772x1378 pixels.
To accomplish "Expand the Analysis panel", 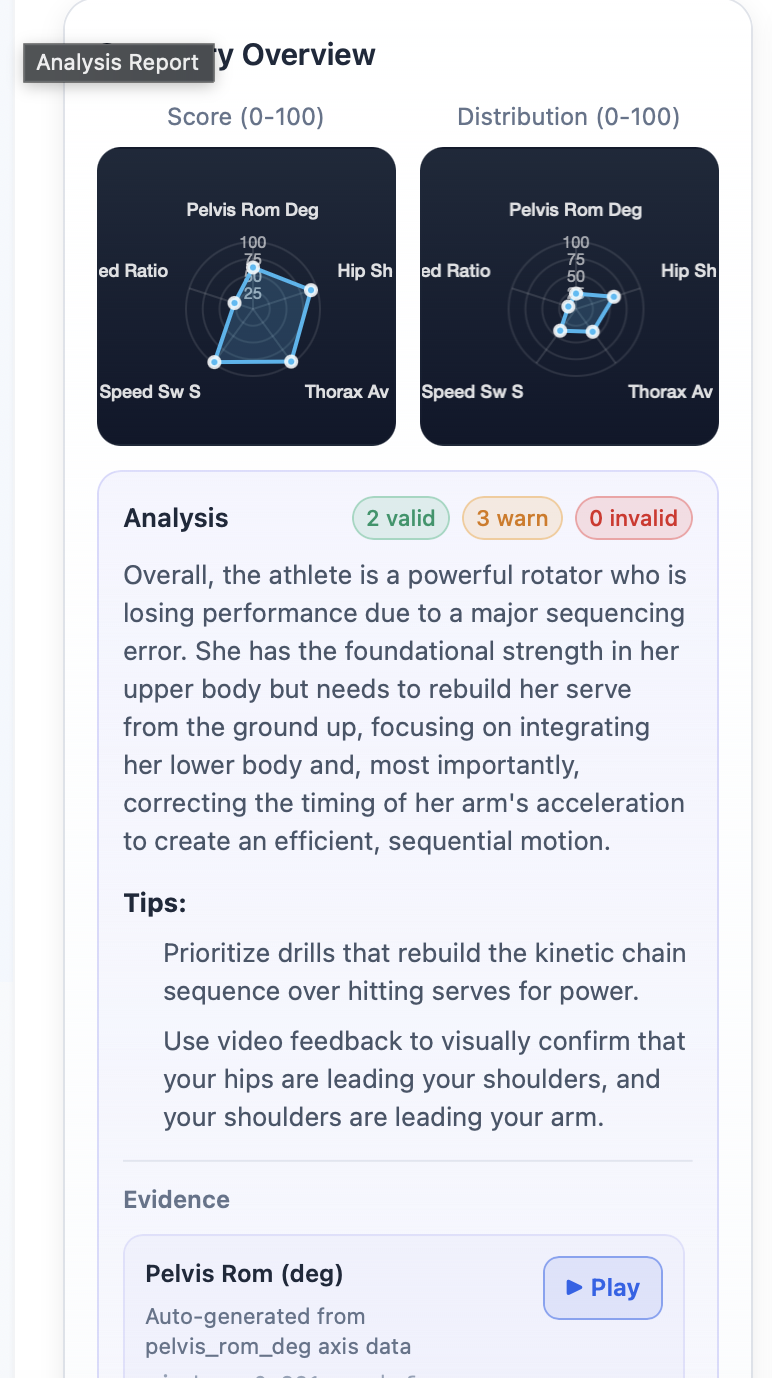I will click(x=176, y=518).
